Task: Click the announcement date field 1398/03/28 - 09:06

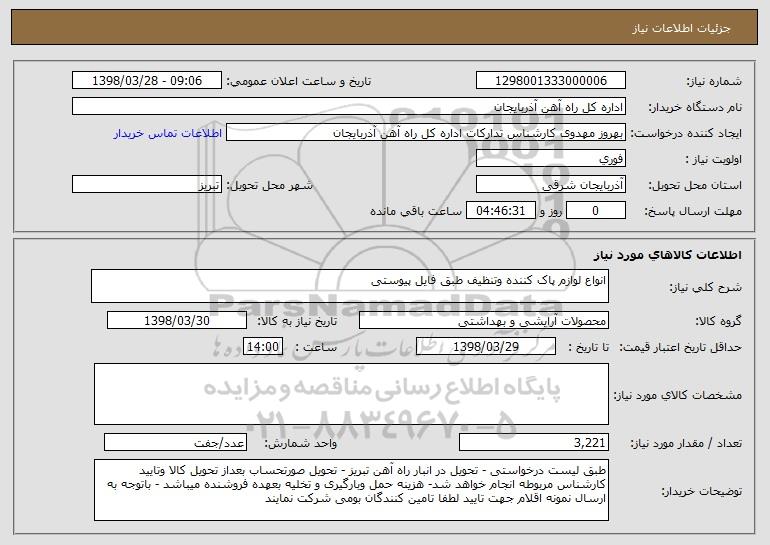Action: click(x=147, y=81)
